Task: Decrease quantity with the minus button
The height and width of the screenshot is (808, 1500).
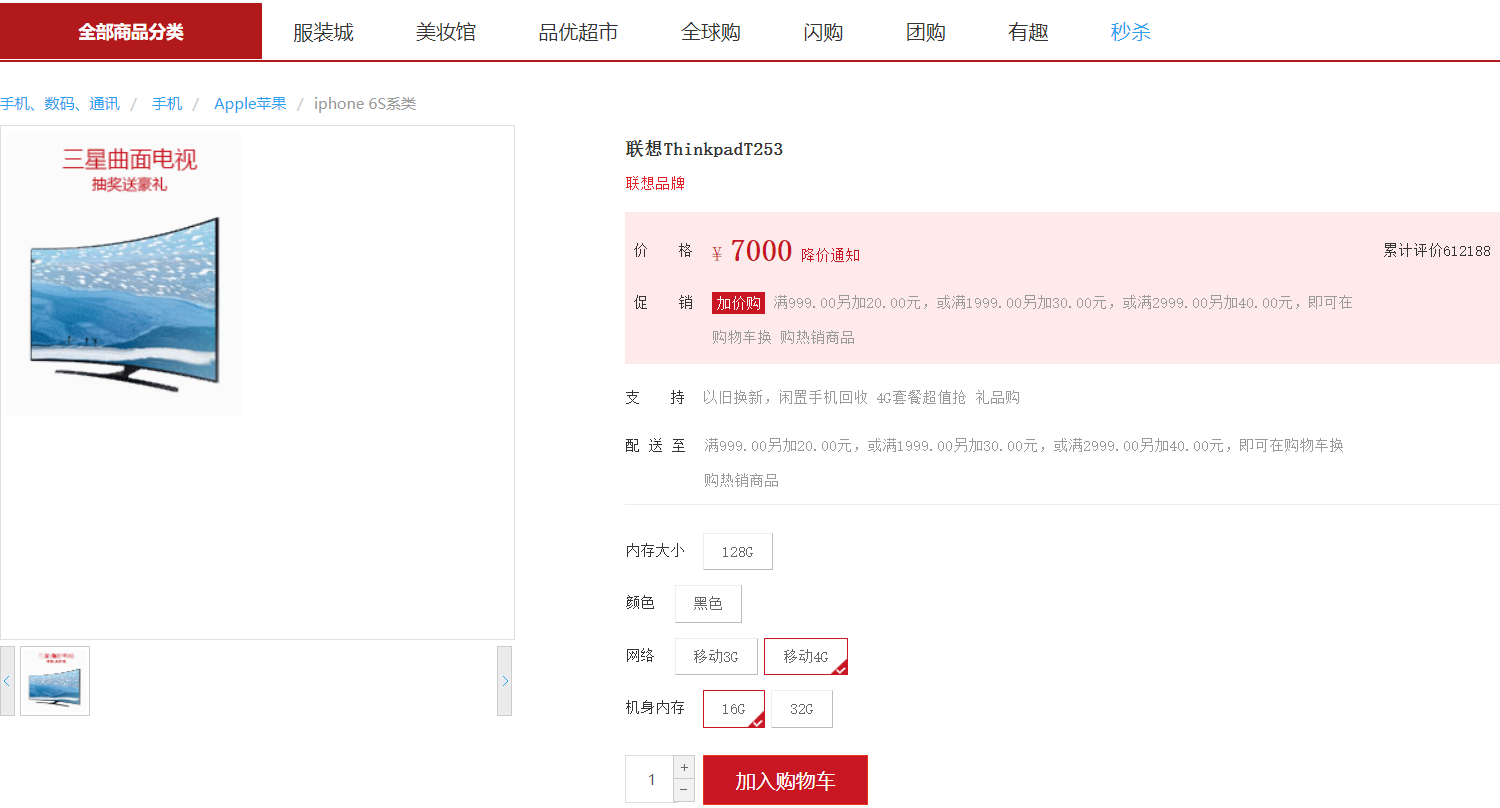Action: coord(684,790)
